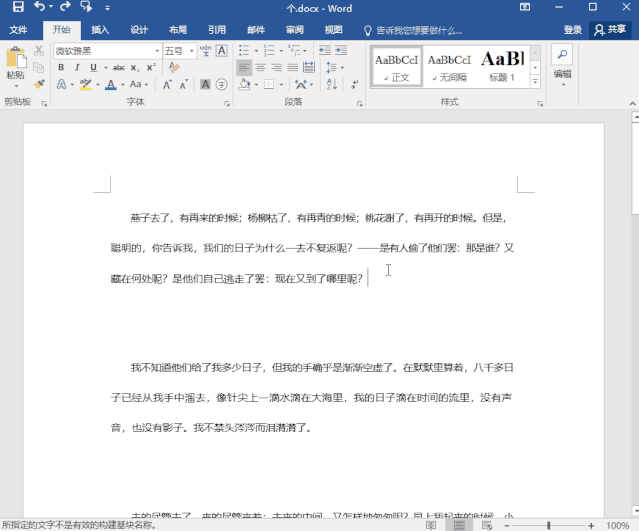Apply the red font color A

tap(110, 84)
